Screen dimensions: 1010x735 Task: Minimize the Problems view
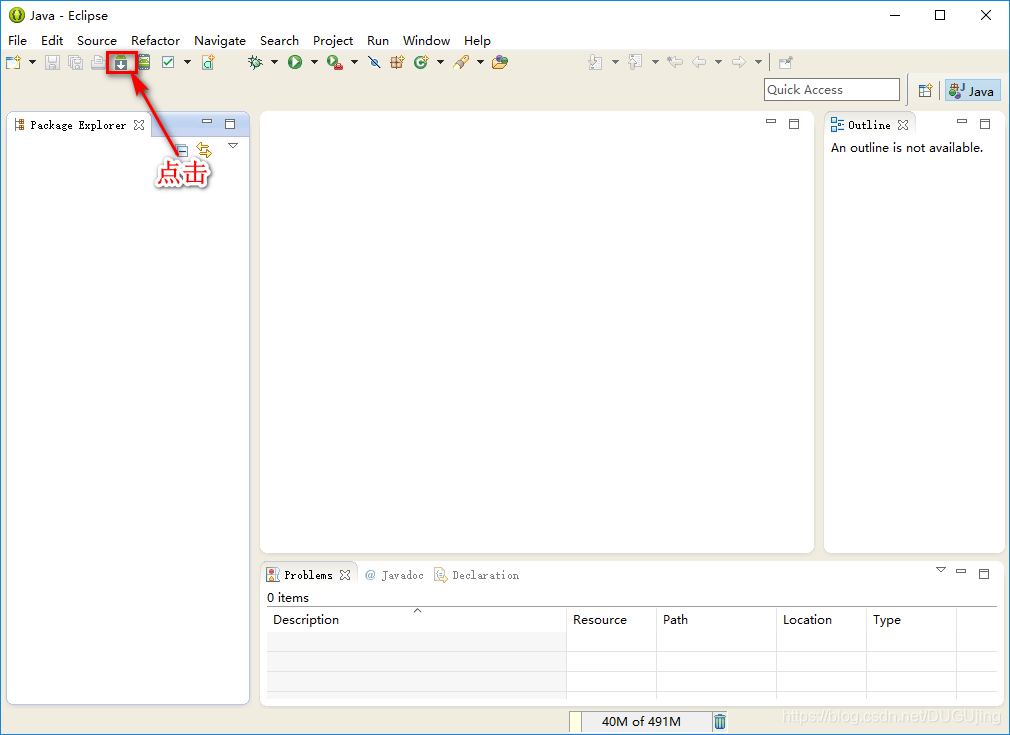[x=961, y=571]
